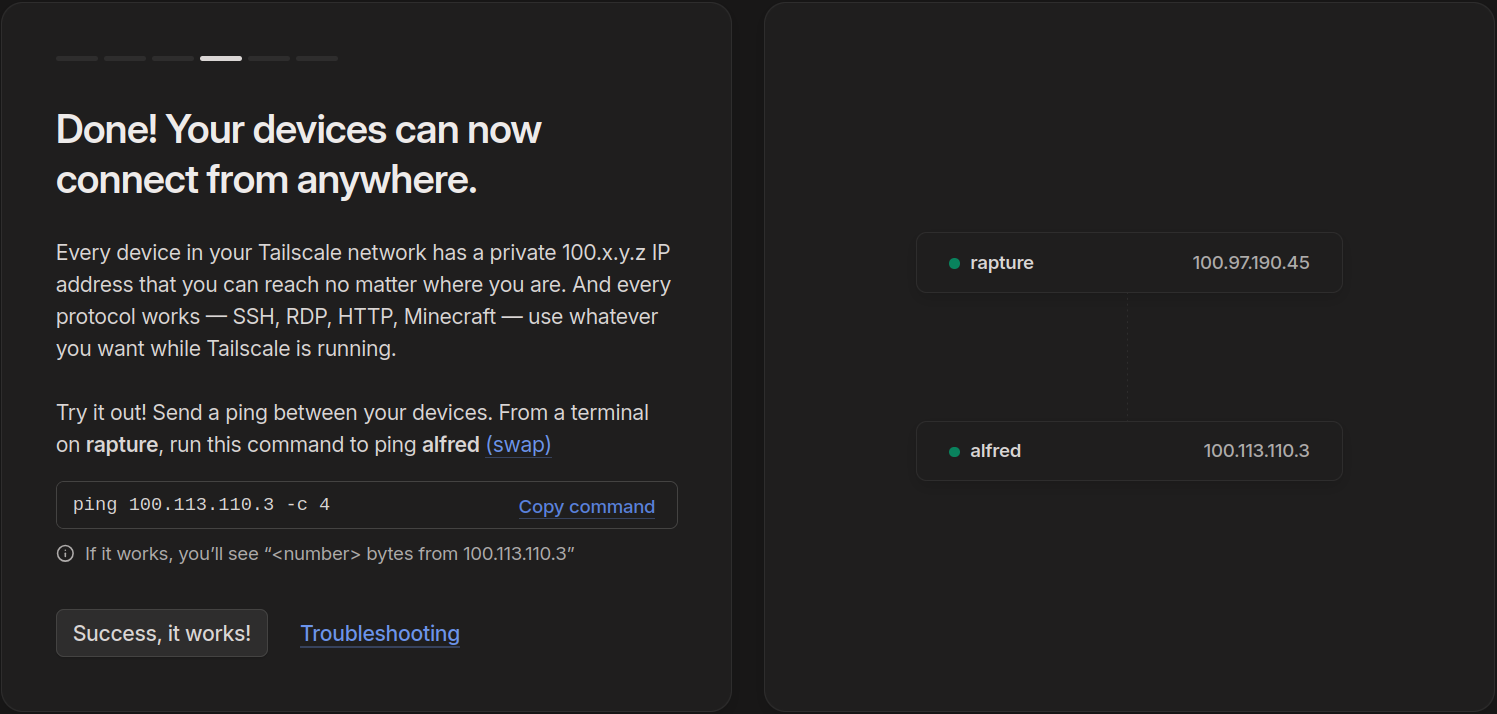Screen dimensions: 1497x714
Task: Skip to the last progress step segment
Action: point(317,59)
